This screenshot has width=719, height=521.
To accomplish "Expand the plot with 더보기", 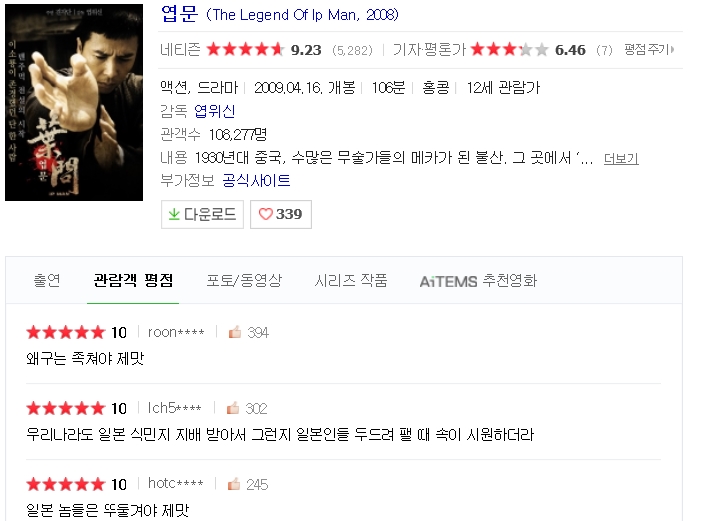I will [x=621, y=158].
